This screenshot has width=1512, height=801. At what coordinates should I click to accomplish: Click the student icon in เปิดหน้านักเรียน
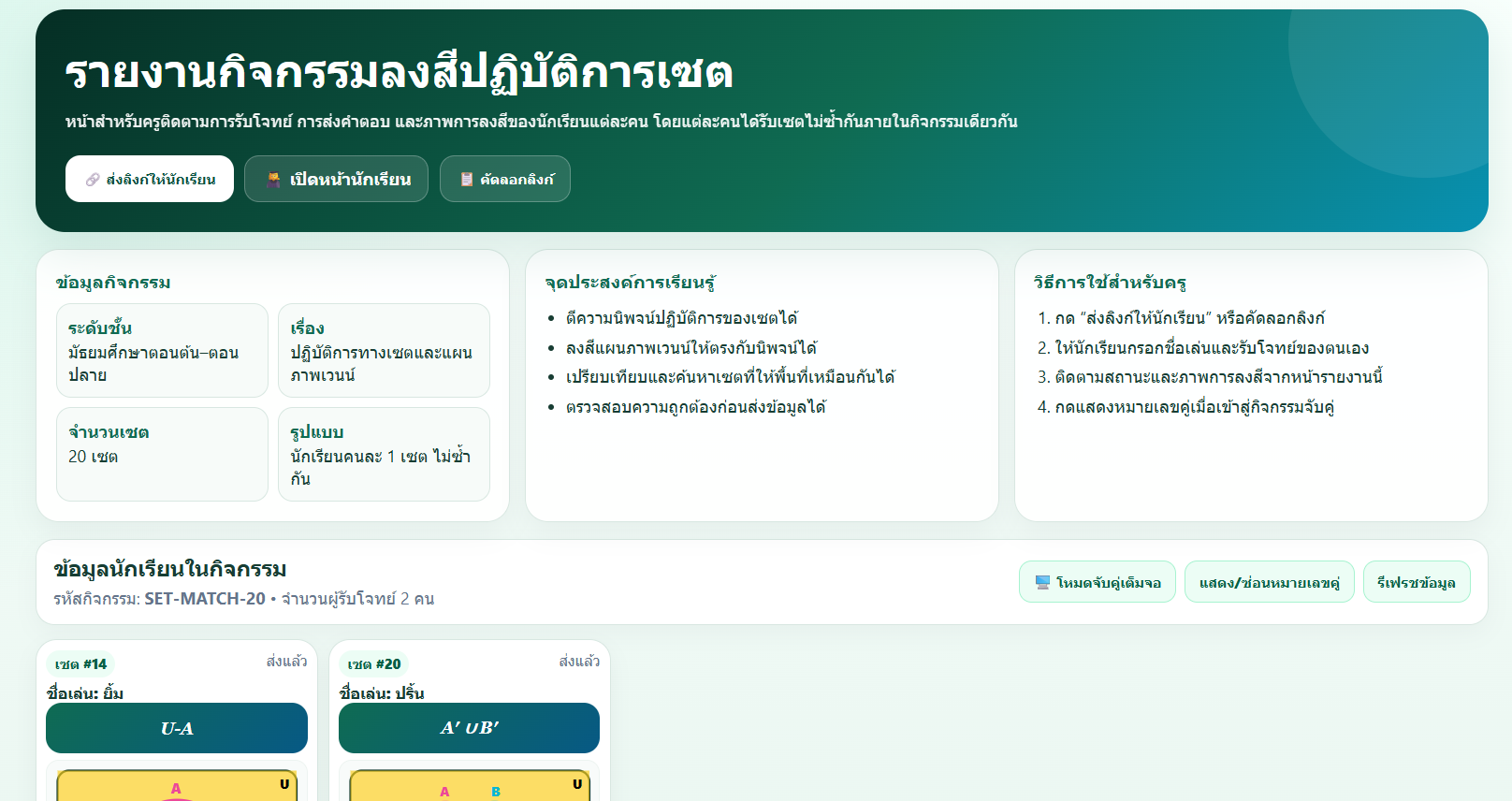(x=273, y=180)
